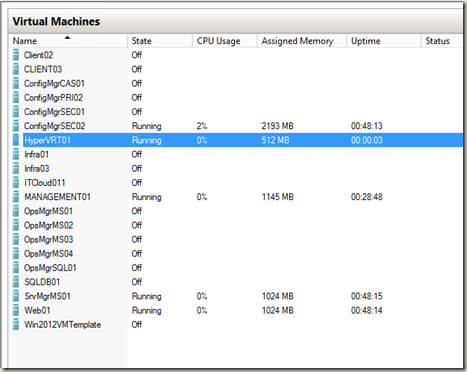467x372 pixels.
Task: Select the ConfigMgrSEC01 virtual machine name
Action: 54,112
